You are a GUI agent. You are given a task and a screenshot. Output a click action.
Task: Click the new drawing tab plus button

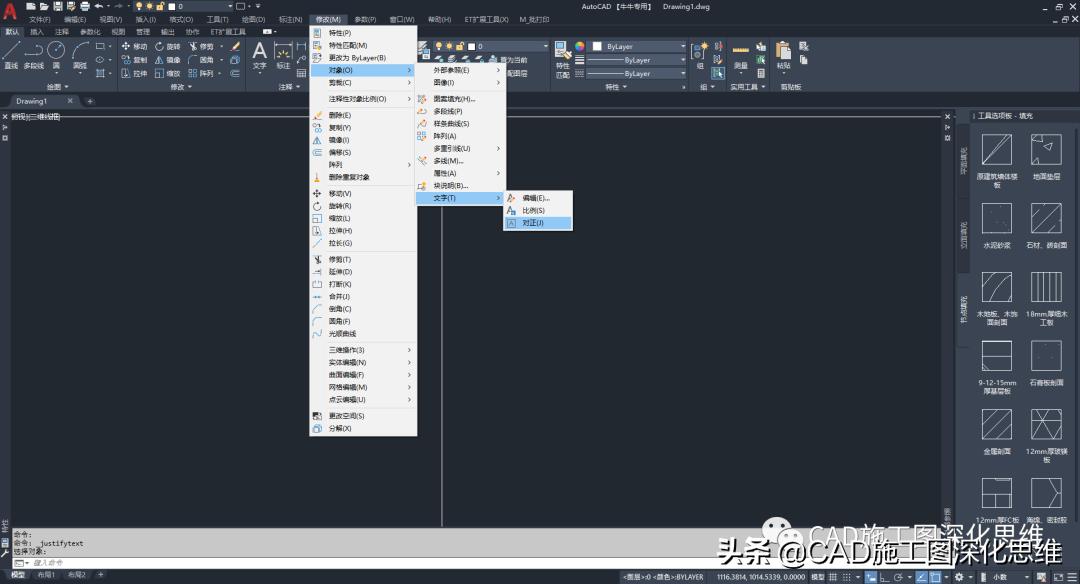[x=90, y=101]
